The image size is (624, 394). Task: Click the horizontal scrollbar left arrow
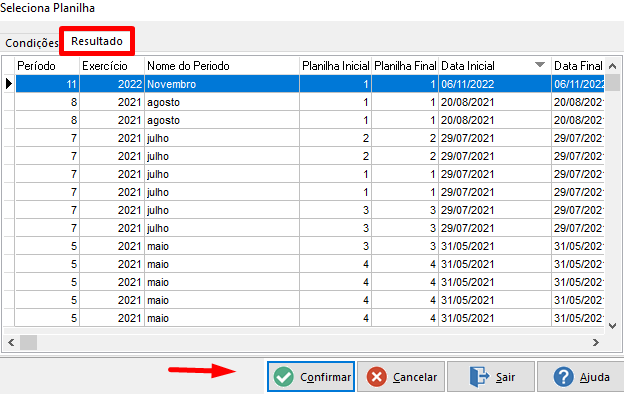click(11, 342)
